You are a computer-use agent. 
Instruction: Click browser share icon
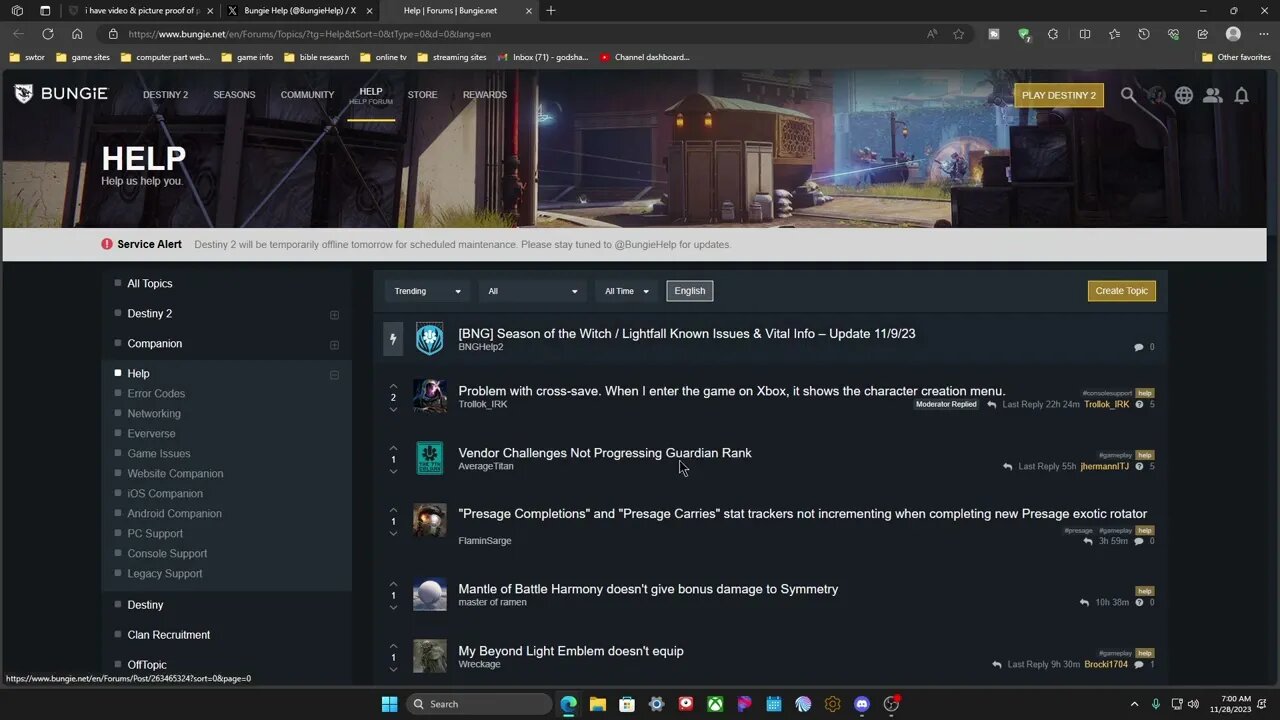[1203, 33]
